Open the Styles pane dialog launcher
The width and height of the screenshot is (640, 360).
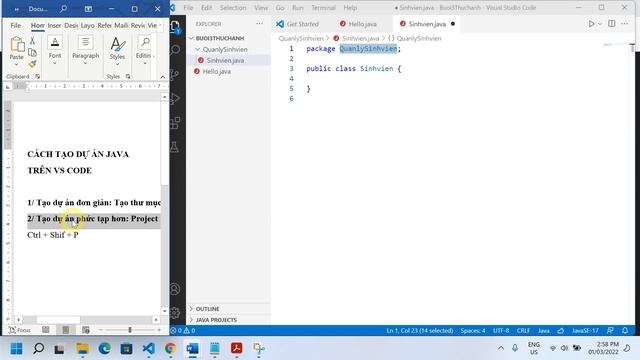click(x=128, y=76)
